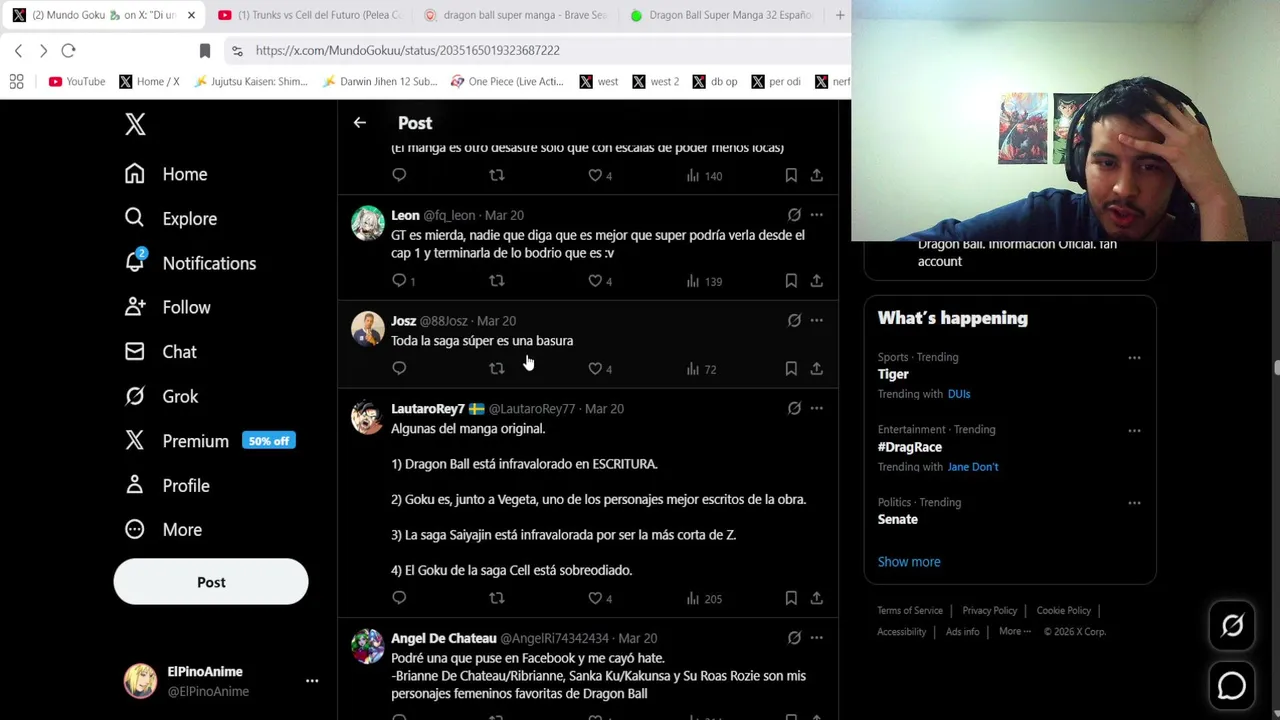Open Premium 50% off in sidebar

click(x=209, y=441)
